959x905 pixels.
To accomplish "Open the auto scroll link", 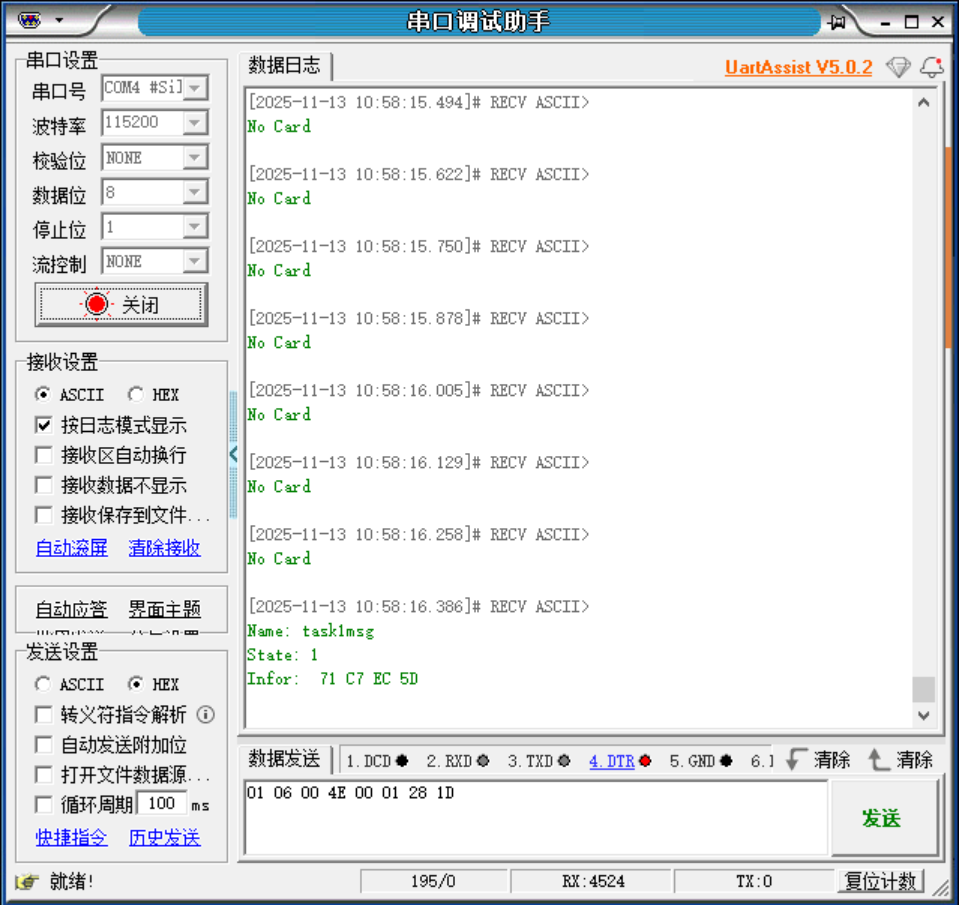I will (x=72, y=547).
